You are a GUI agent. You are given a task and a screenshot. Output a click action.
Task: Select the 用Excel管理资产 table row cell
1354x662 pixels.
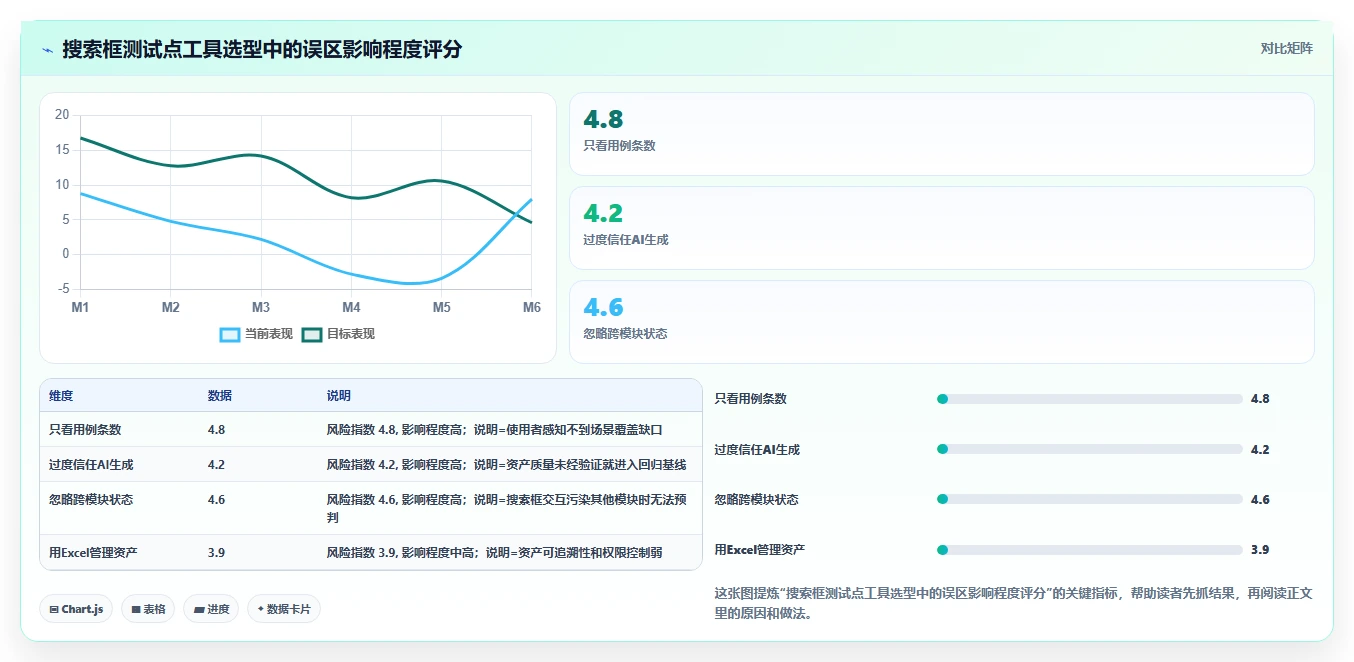point(93,552)
